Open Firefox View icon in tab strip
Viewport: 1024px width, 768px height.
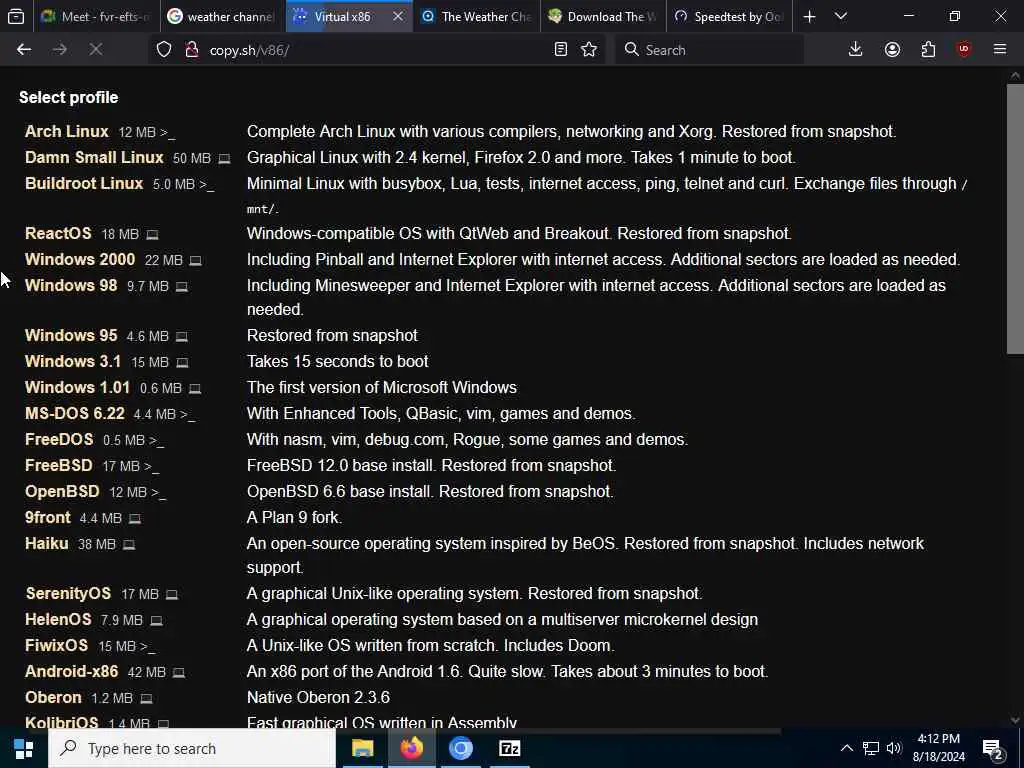pyautogui.click(x=16, y=16)
